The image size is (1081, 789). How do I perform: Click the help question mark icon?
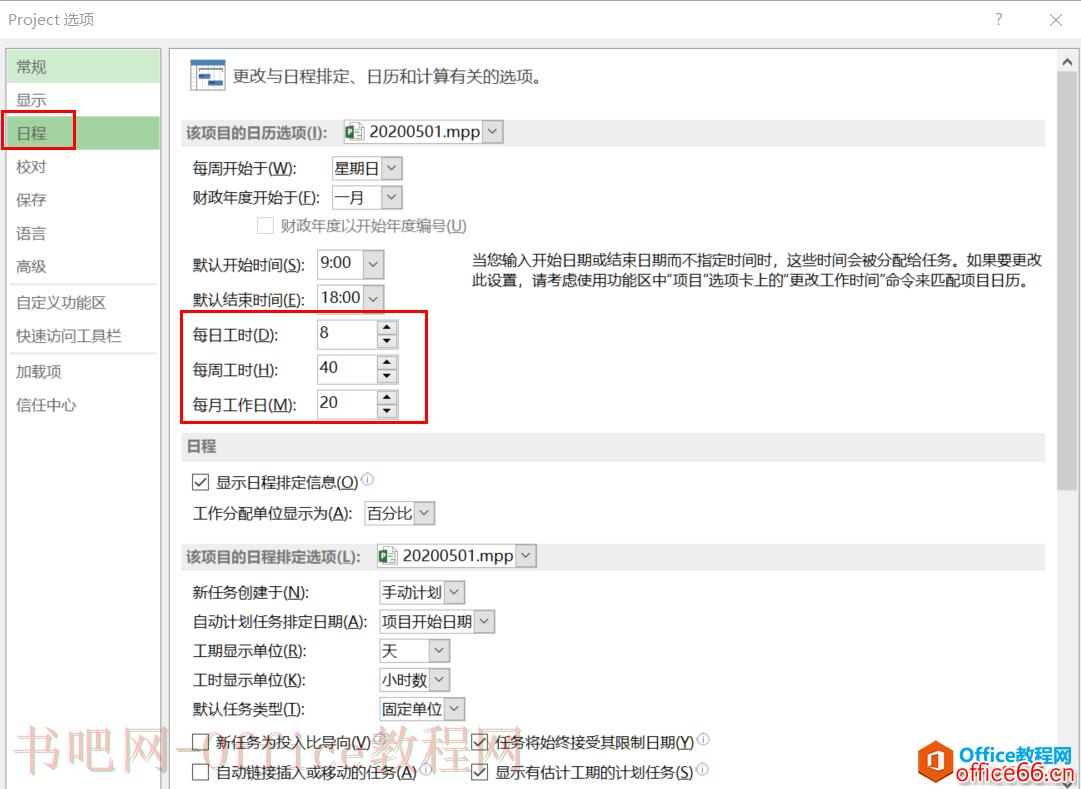998,19
